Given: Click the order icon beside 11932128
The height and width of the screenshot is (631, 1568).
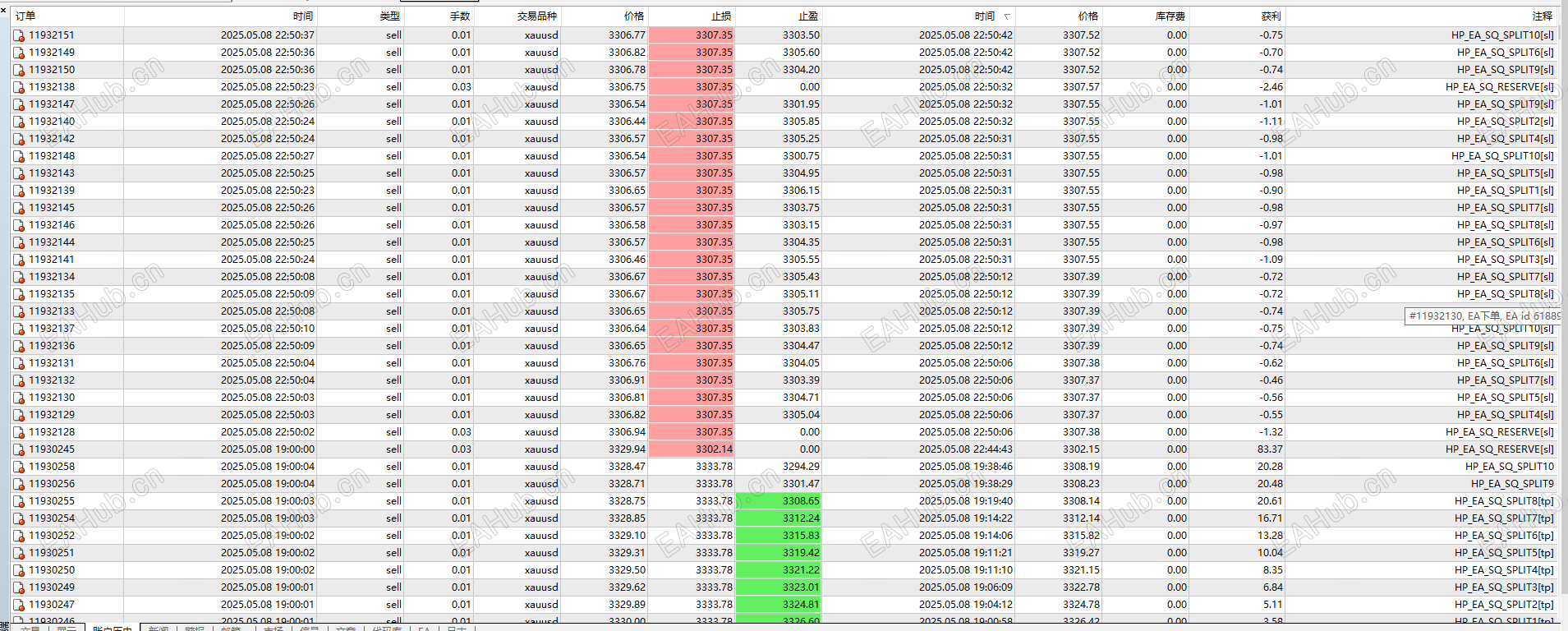Looking at the screenshot, I should 19,432.
